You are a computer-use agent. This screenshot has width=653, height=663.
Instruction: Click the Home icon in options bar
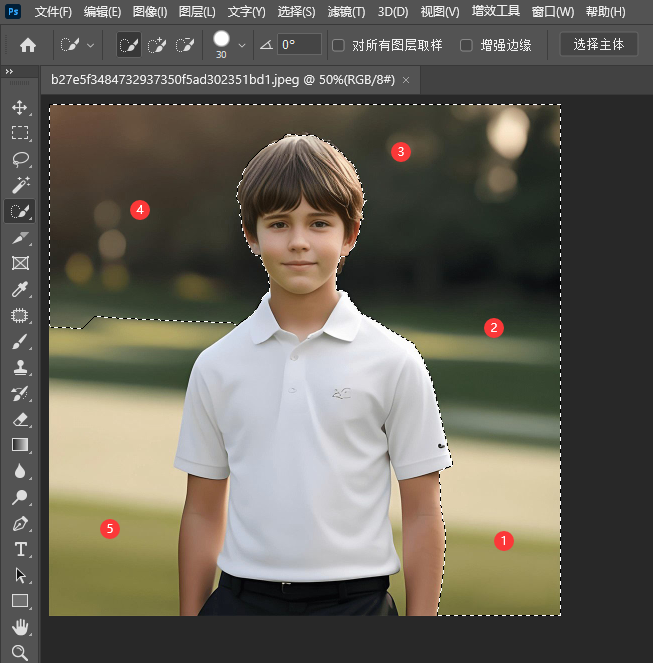[x=28, y=45]
